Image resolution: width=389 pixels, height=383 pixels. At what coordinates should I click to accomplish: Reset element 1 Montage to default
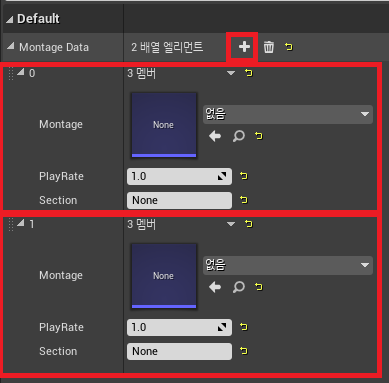(x=259, y=287)
